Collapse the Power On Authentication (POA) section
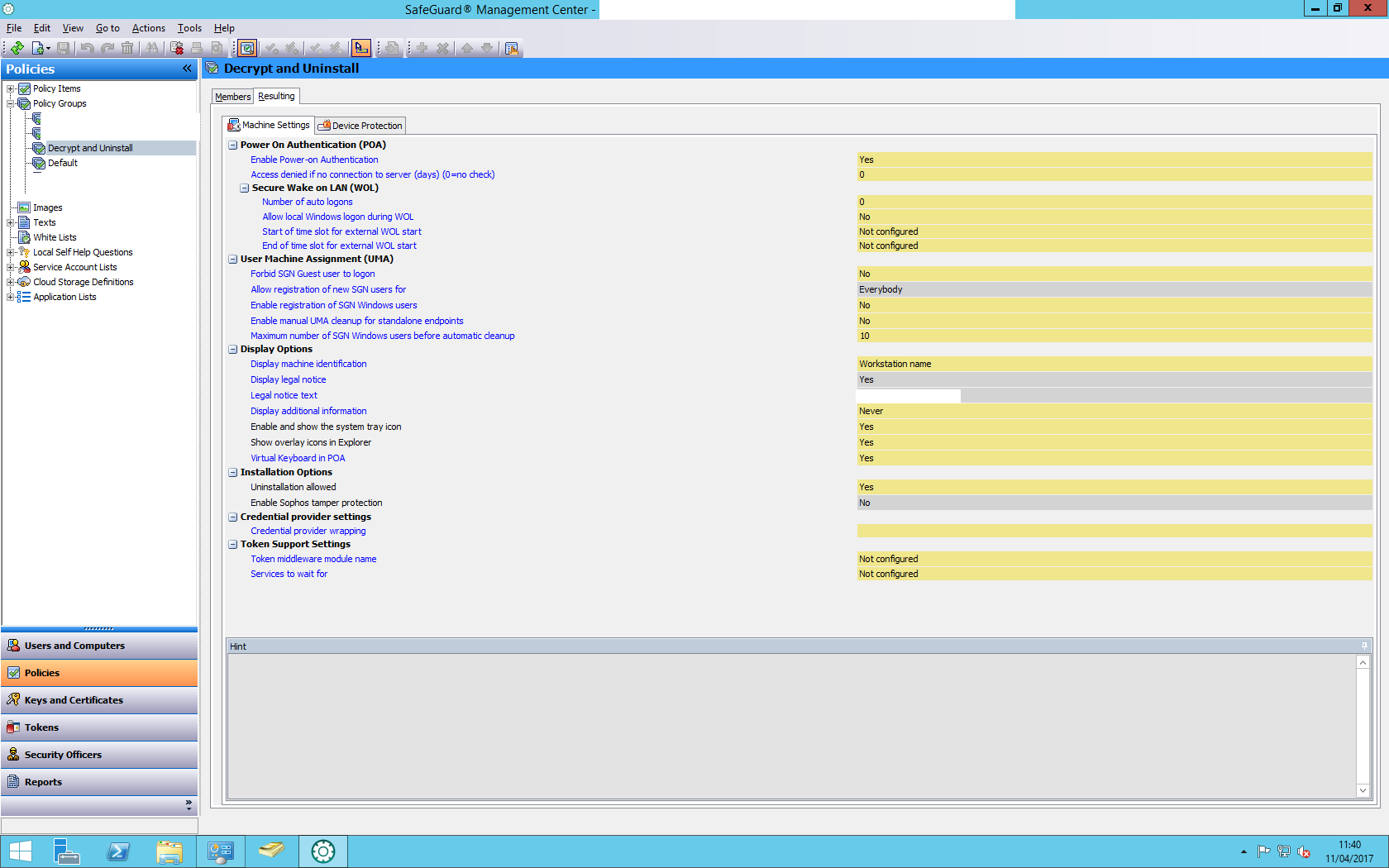1389x868 pixels. coord(233,145)
